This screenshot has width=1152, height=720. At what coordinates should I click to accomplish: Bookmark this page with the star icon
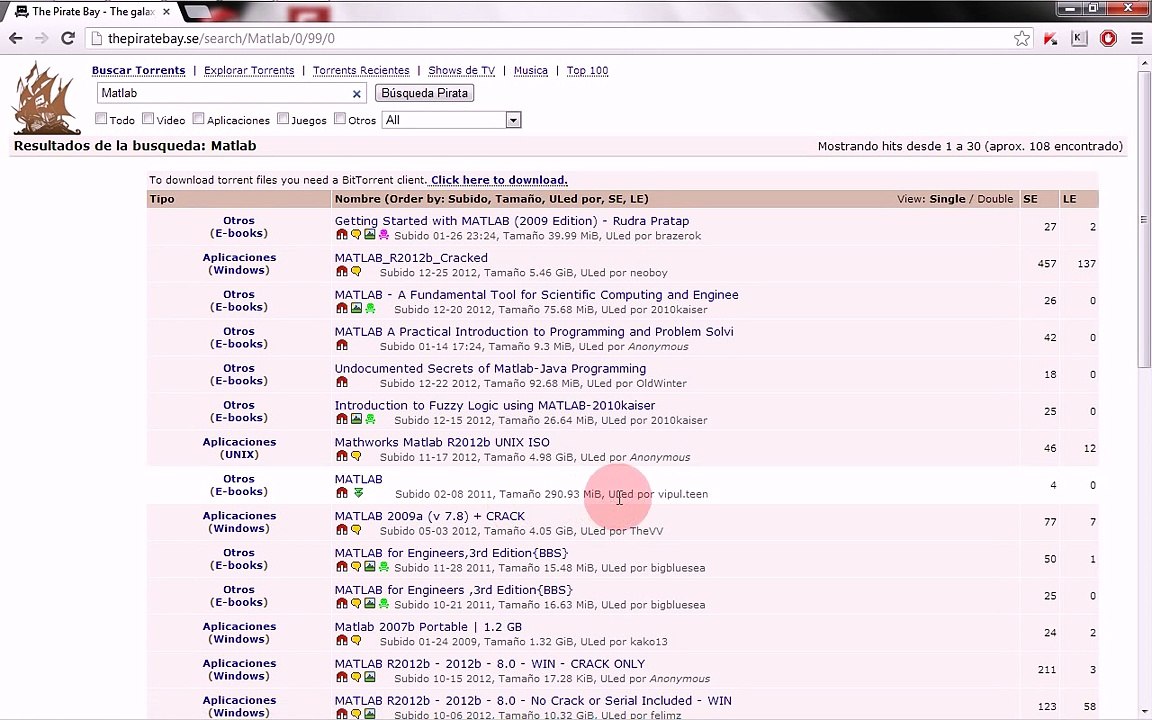point(1021,39)
